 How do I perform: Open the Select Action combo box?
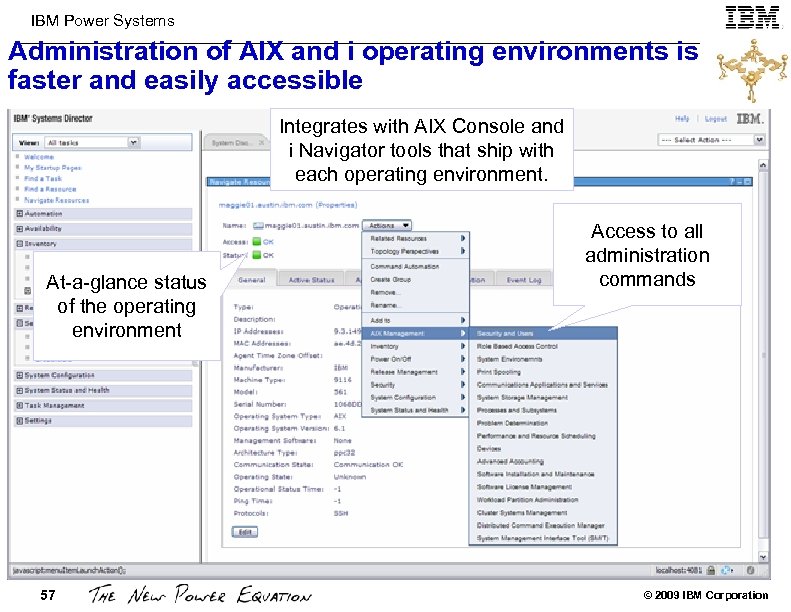711,140
